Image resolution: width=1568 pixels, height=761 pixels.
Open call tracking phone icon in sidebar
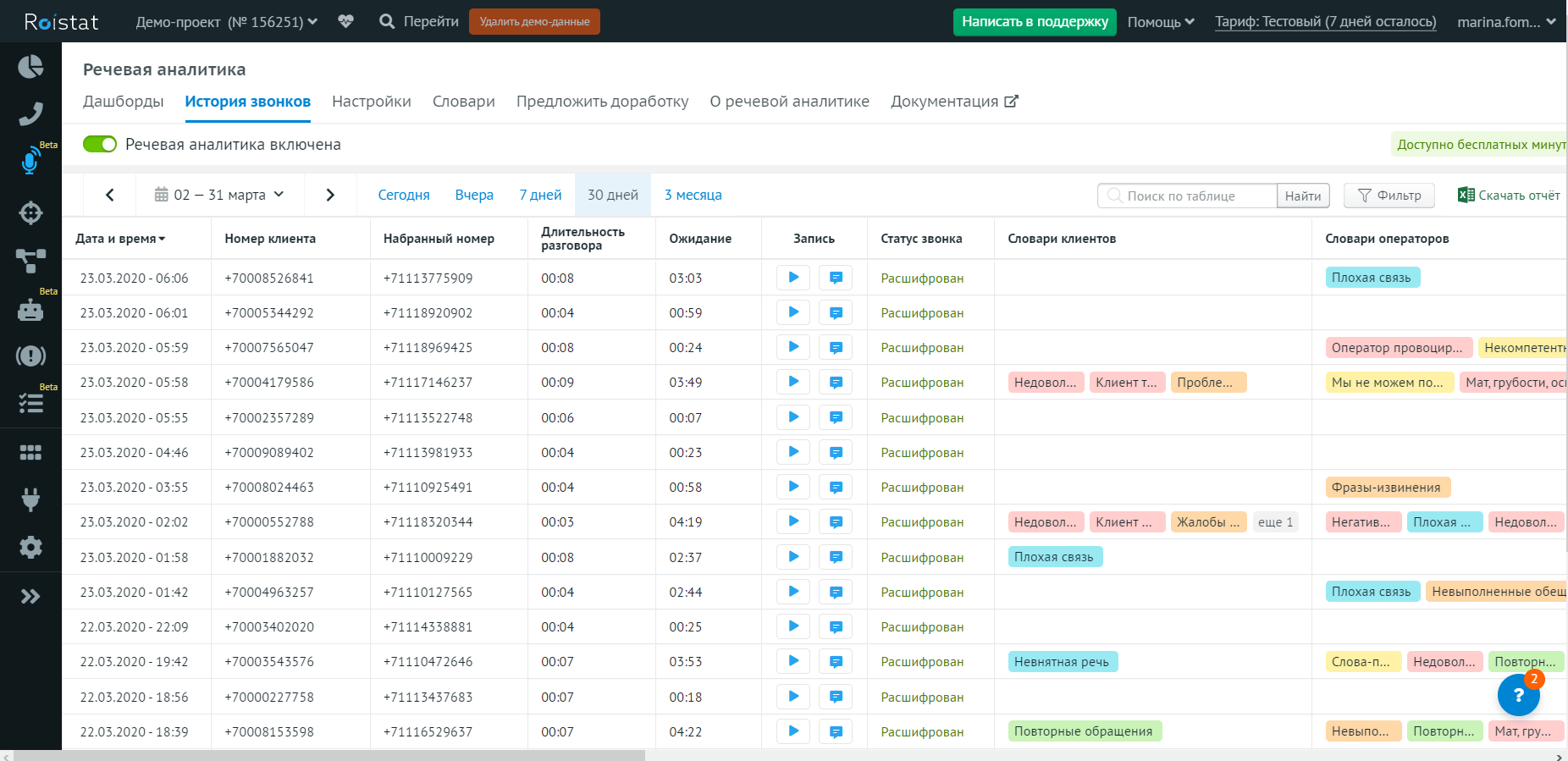(x=30, y=113)
